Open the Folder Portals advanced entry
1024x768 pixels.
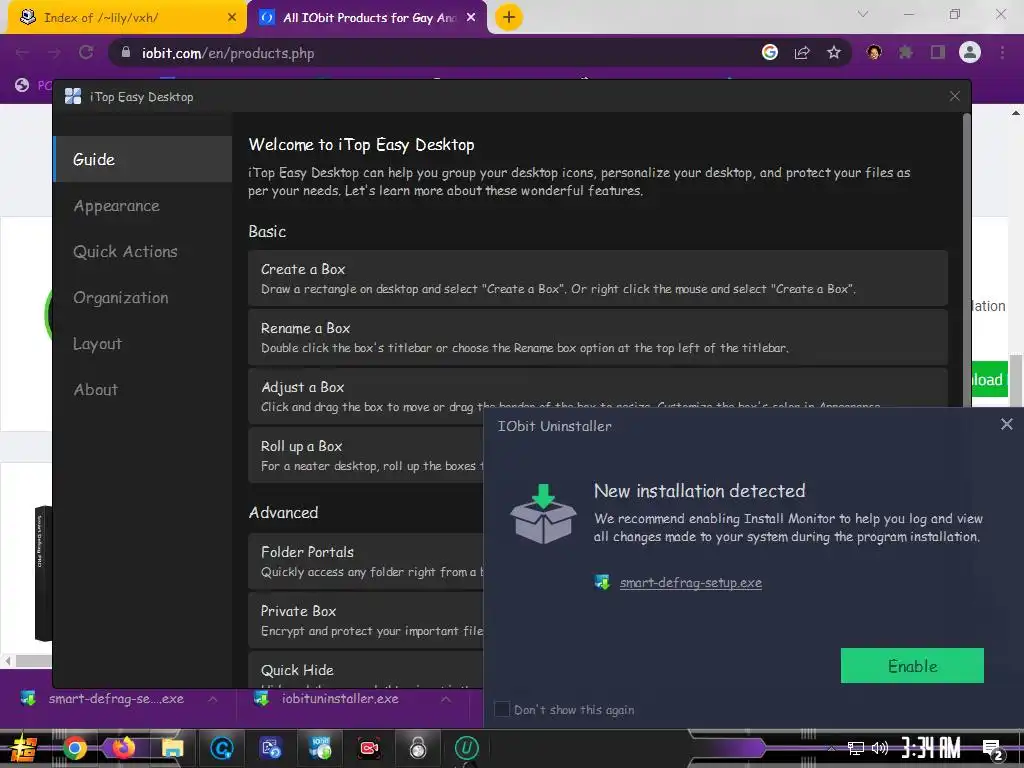tap(365, 561)
